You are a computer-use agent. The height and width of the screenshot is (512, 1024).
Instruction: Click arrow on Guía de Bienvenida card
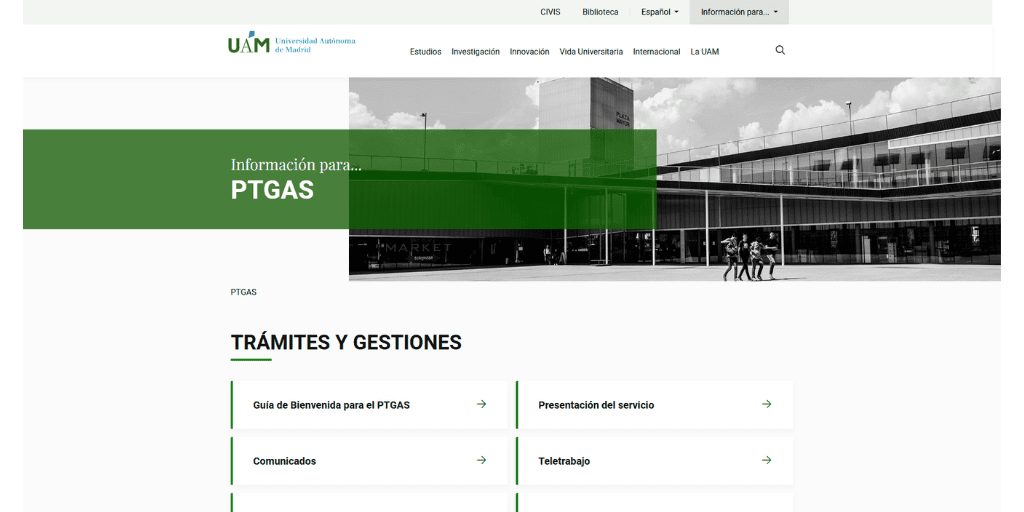pos(481,404)
